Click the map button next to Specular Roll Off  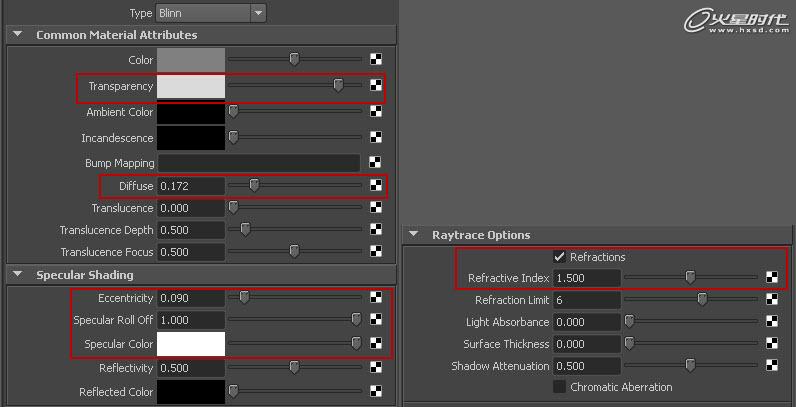click(x=376, y=319)
